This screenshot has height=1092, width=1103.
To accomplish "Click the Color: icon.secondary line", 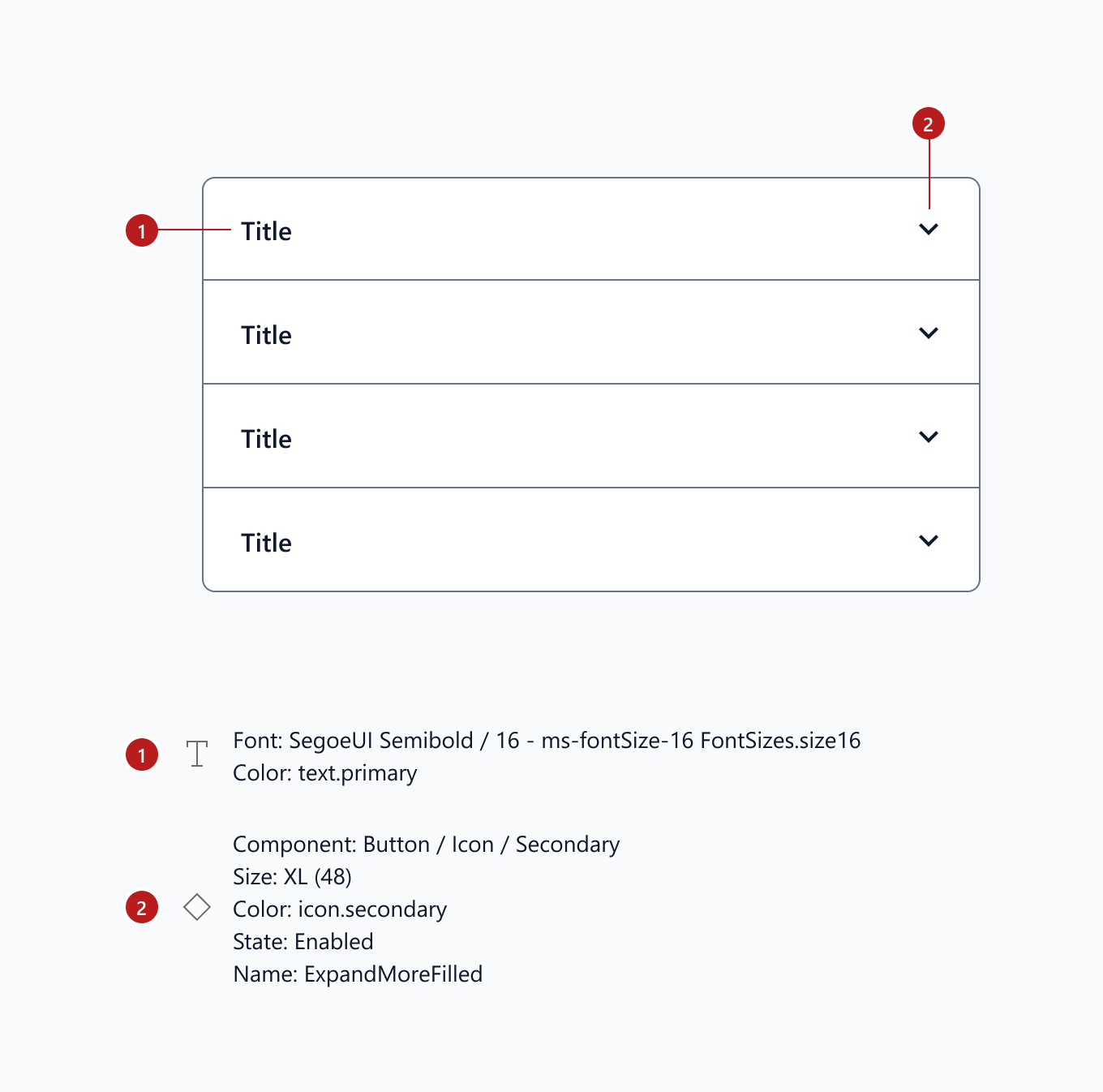I will tap(340, 909).
